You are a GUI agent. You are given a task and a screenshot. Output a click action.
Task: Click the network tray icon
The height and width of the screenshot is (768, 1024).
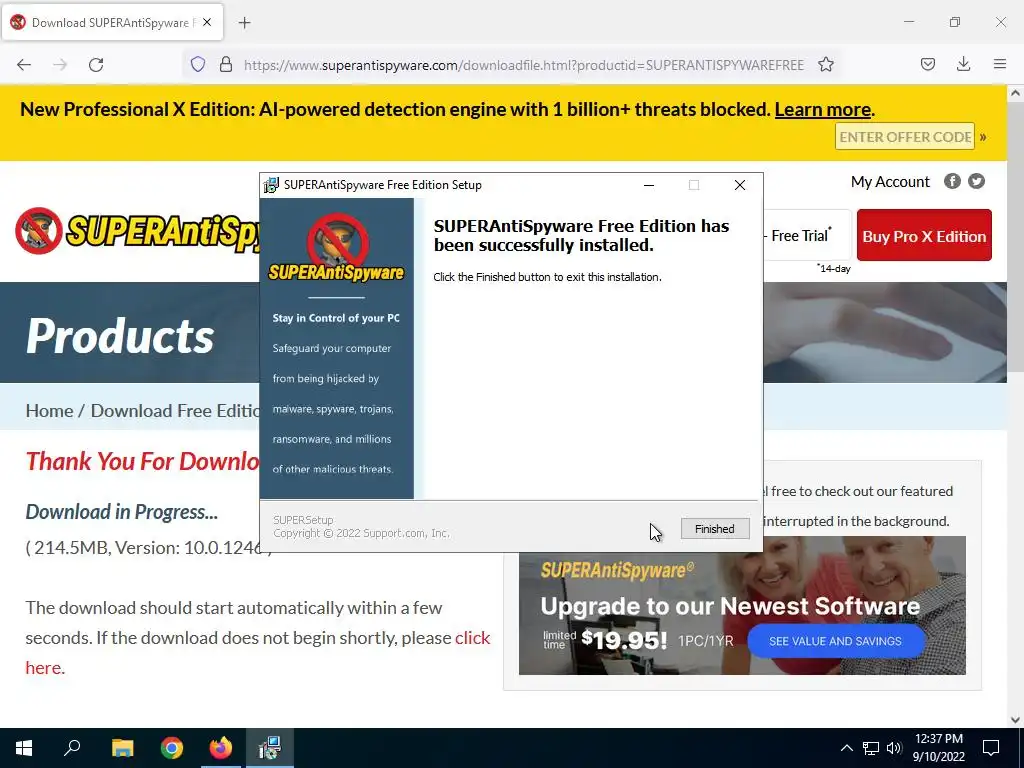(871, 748)
